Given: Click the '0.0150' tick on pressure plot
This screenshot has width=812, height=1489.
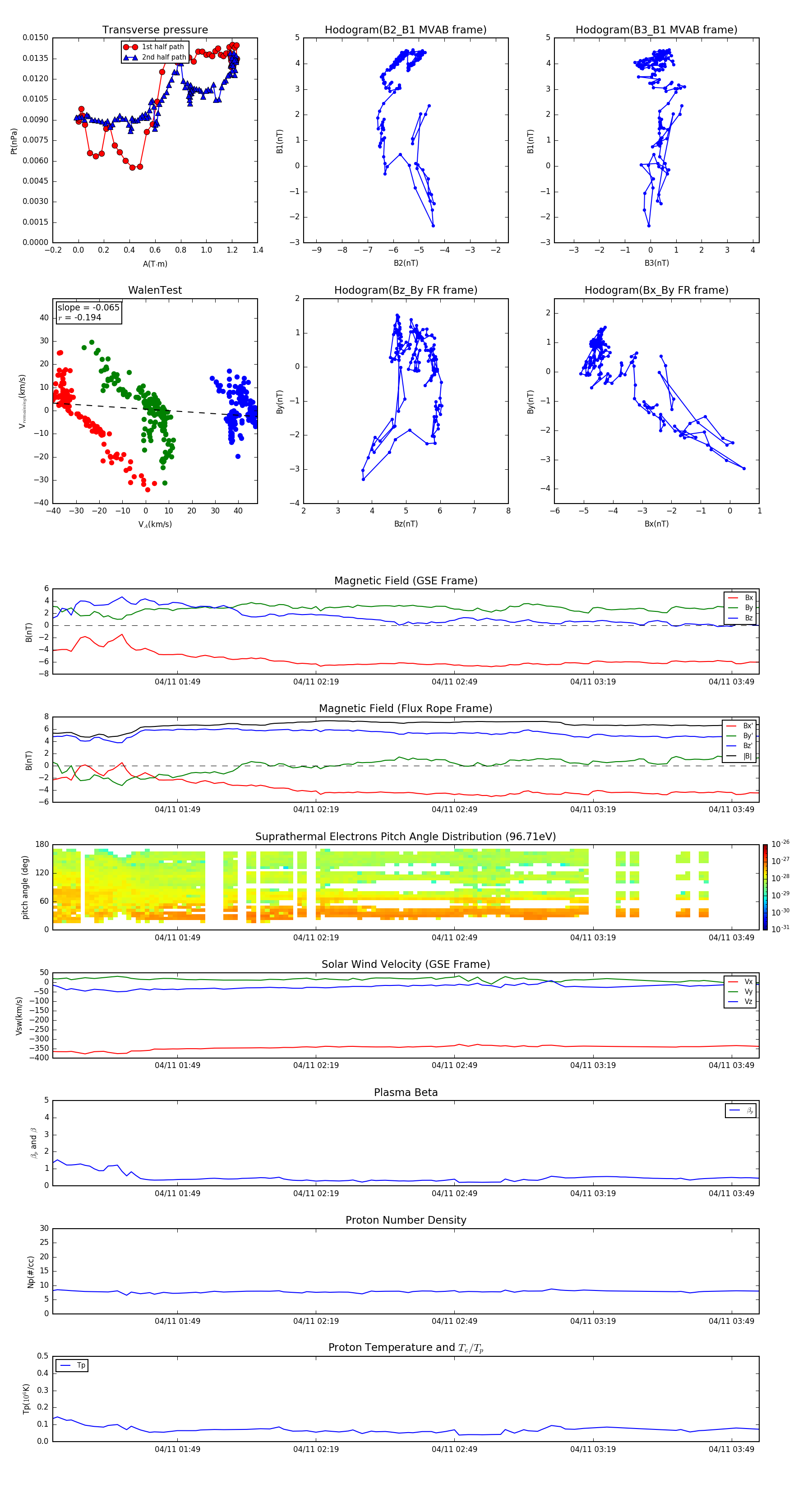Looking at the screenshot, I should pos(35,37).
